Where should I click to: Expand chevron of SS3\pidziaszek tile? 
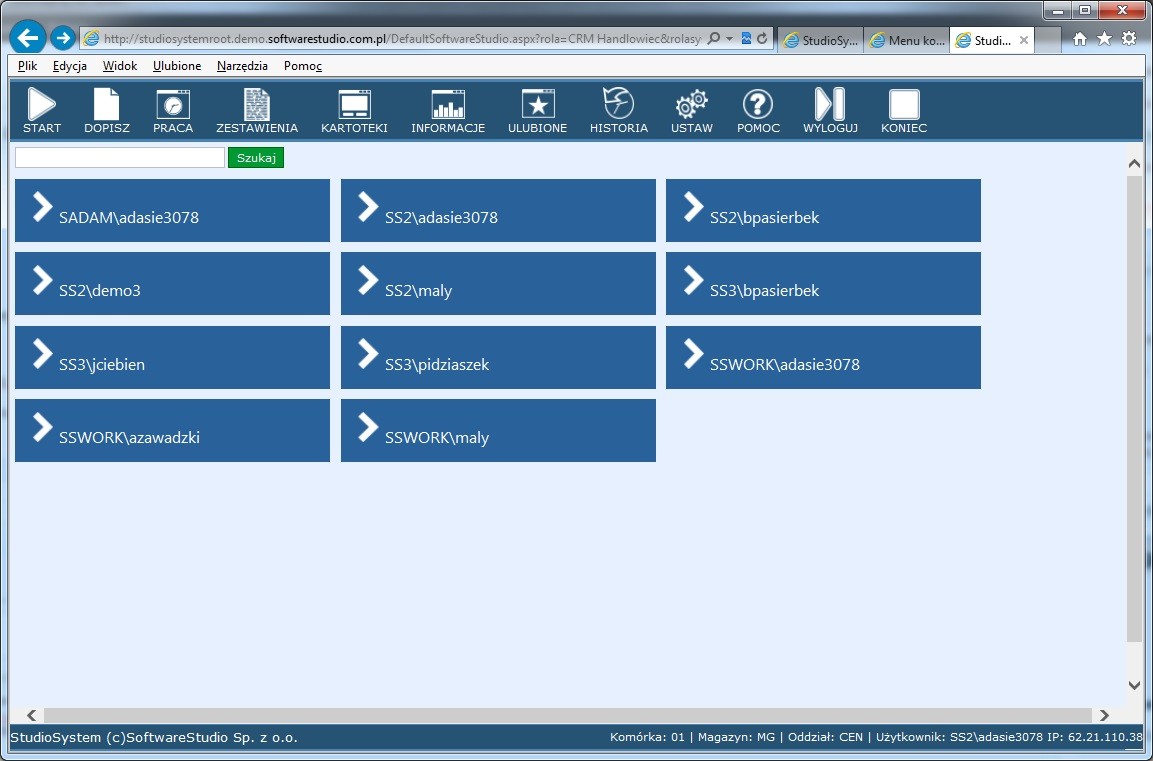pyautogui.click(x=368, y=354)
